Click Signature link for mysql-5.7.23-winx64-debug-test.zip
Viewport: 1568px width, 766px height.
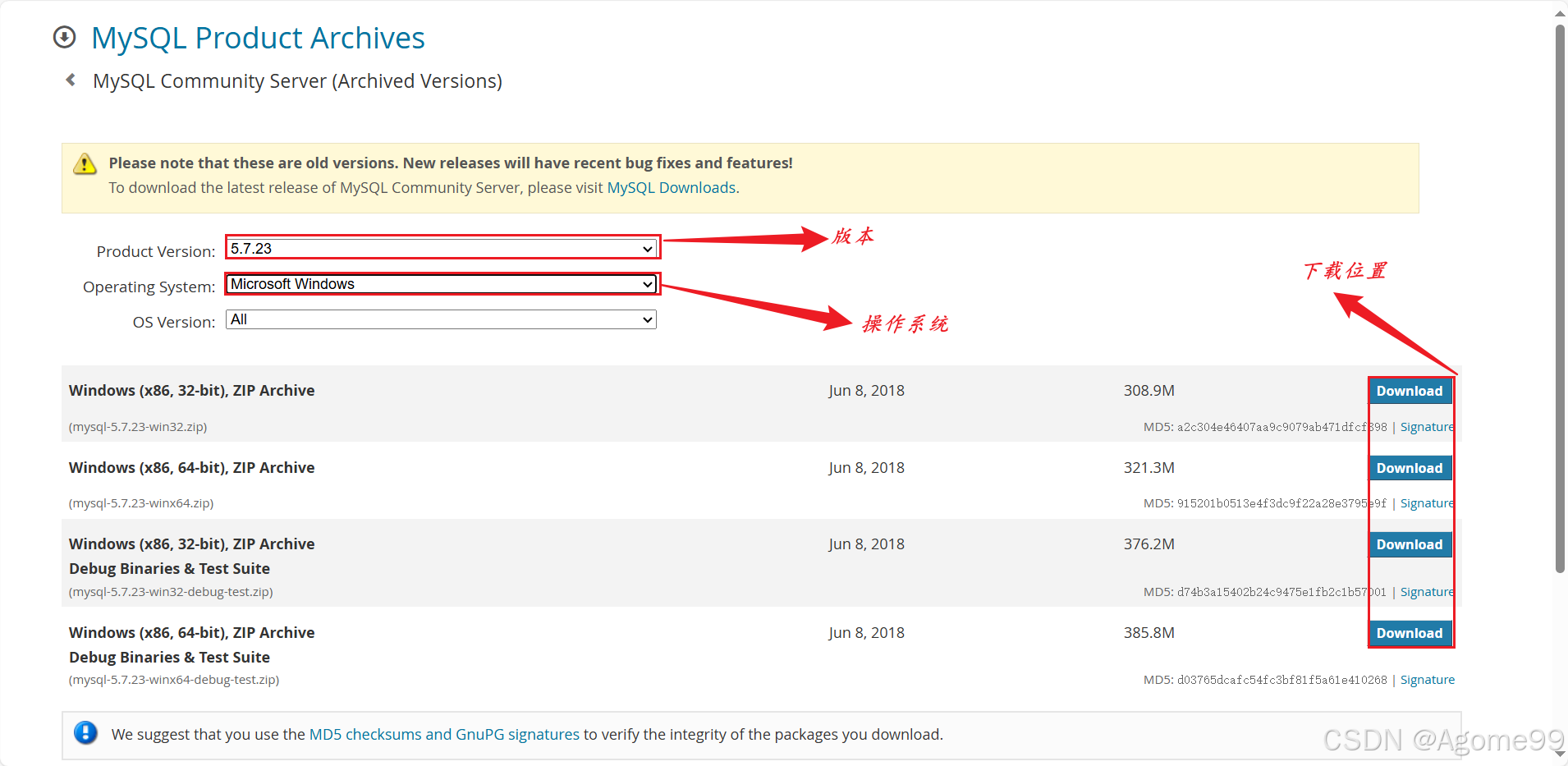tap(1427, 679)
